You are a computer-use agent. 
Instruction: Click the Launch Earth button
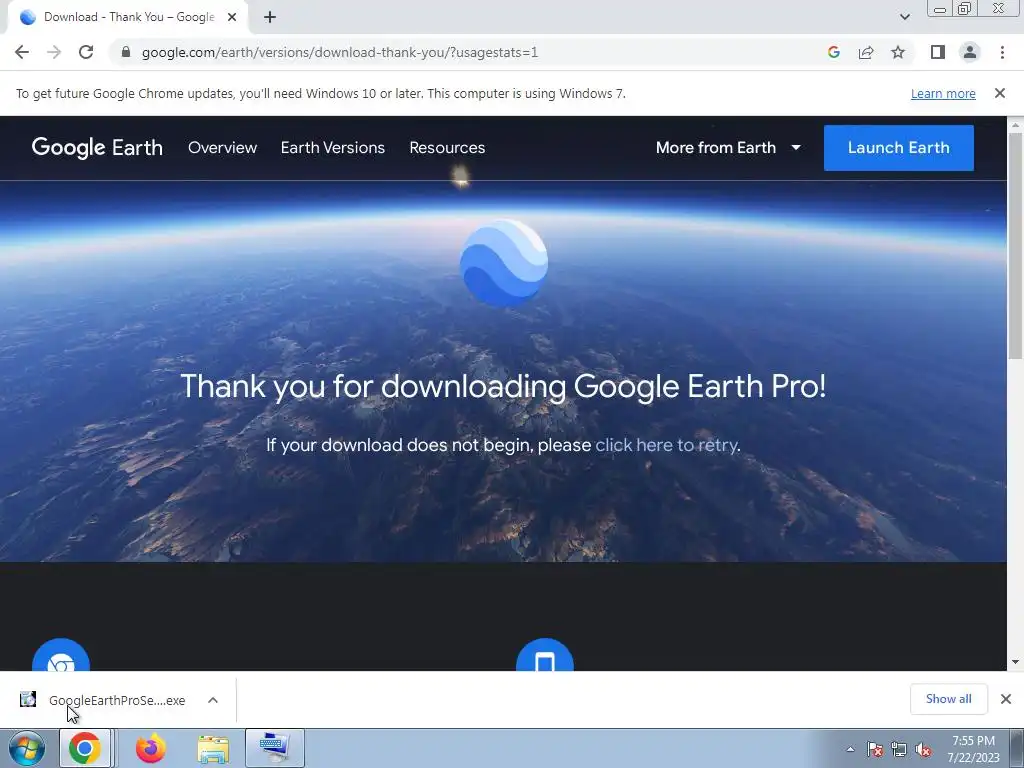(899, 148)
